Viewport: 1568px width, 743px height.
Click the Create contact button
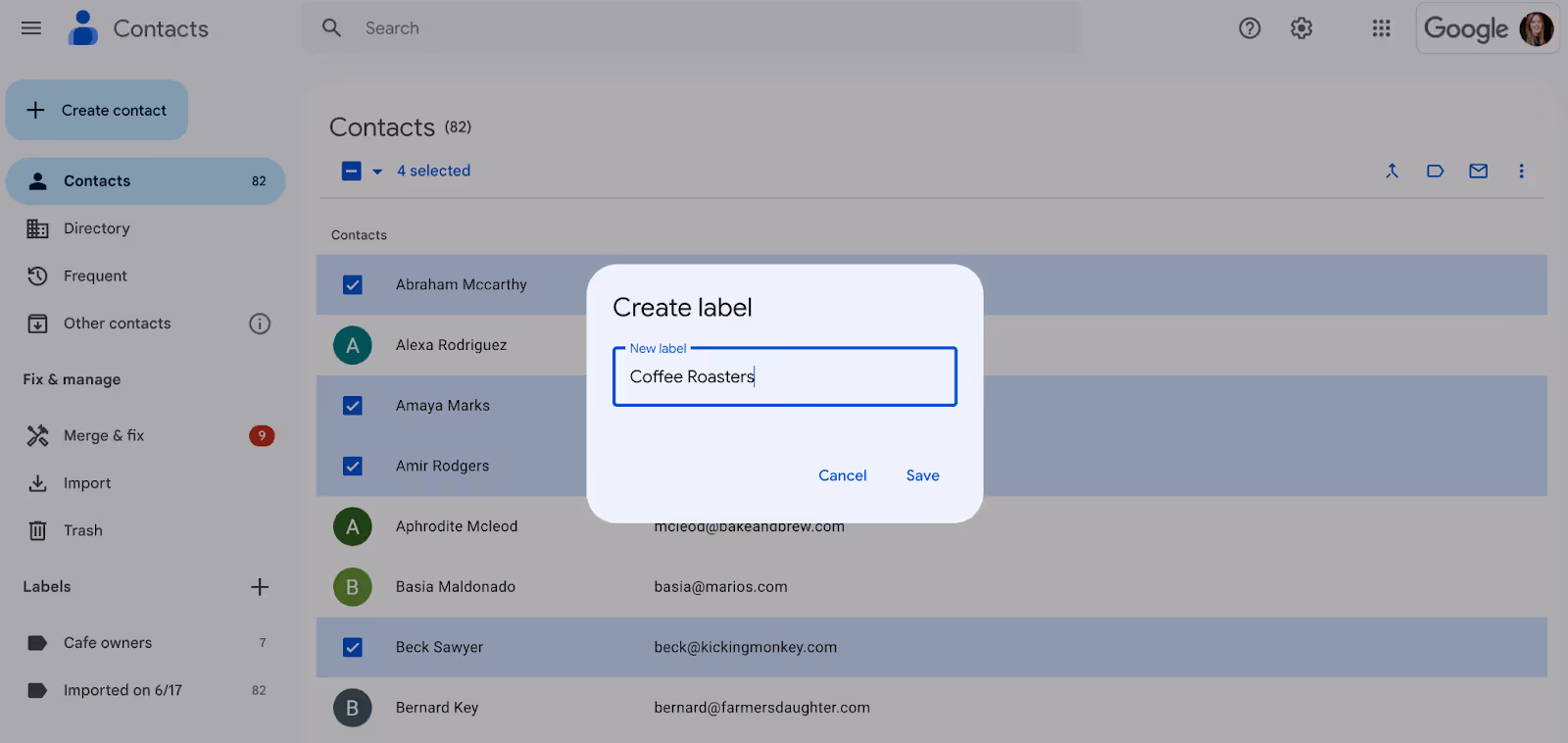[x=97, y=110]
